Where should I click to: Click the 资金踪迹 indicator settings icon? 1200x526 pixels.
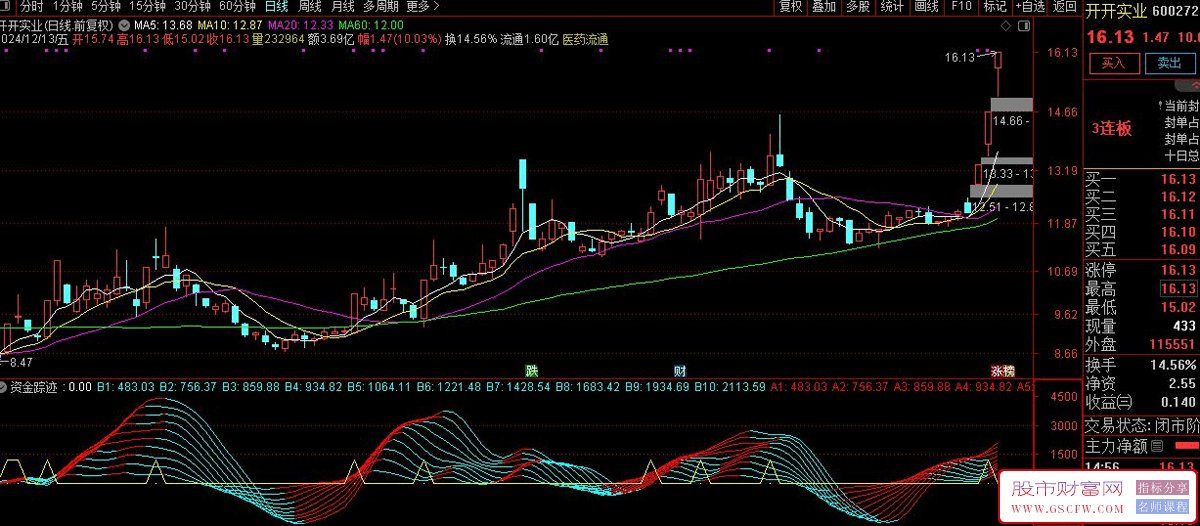coord(4,387)
